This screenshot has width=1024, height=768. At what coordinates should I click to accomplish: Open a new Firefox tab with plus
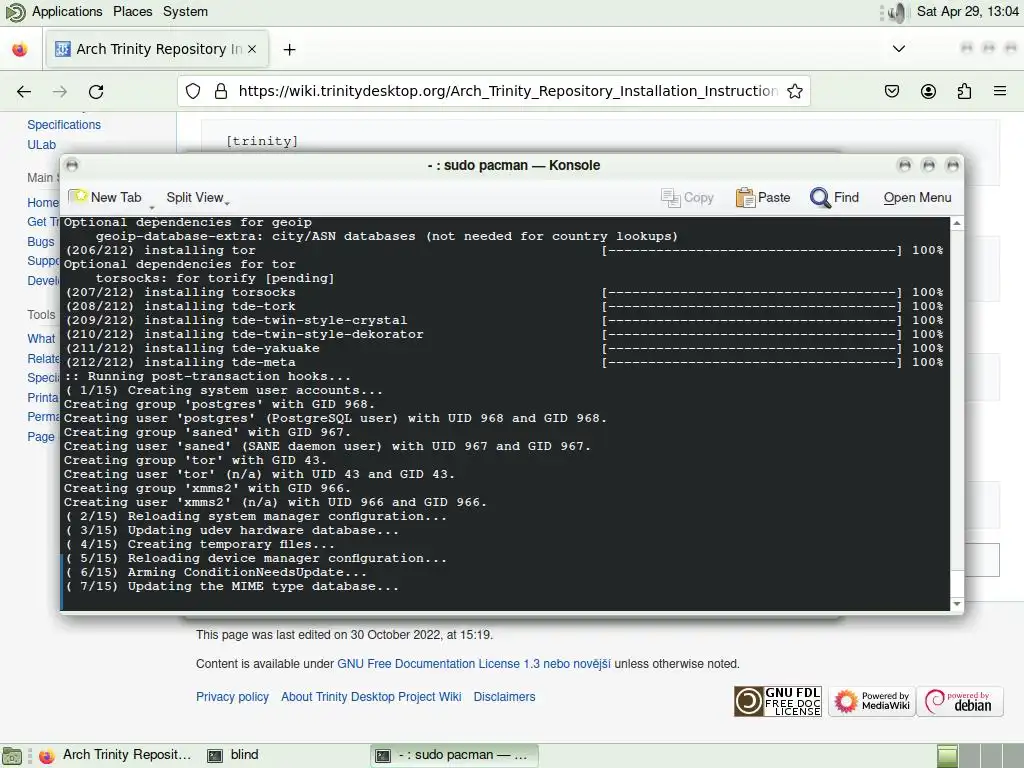pyautogui.click(x=289, y=50)
